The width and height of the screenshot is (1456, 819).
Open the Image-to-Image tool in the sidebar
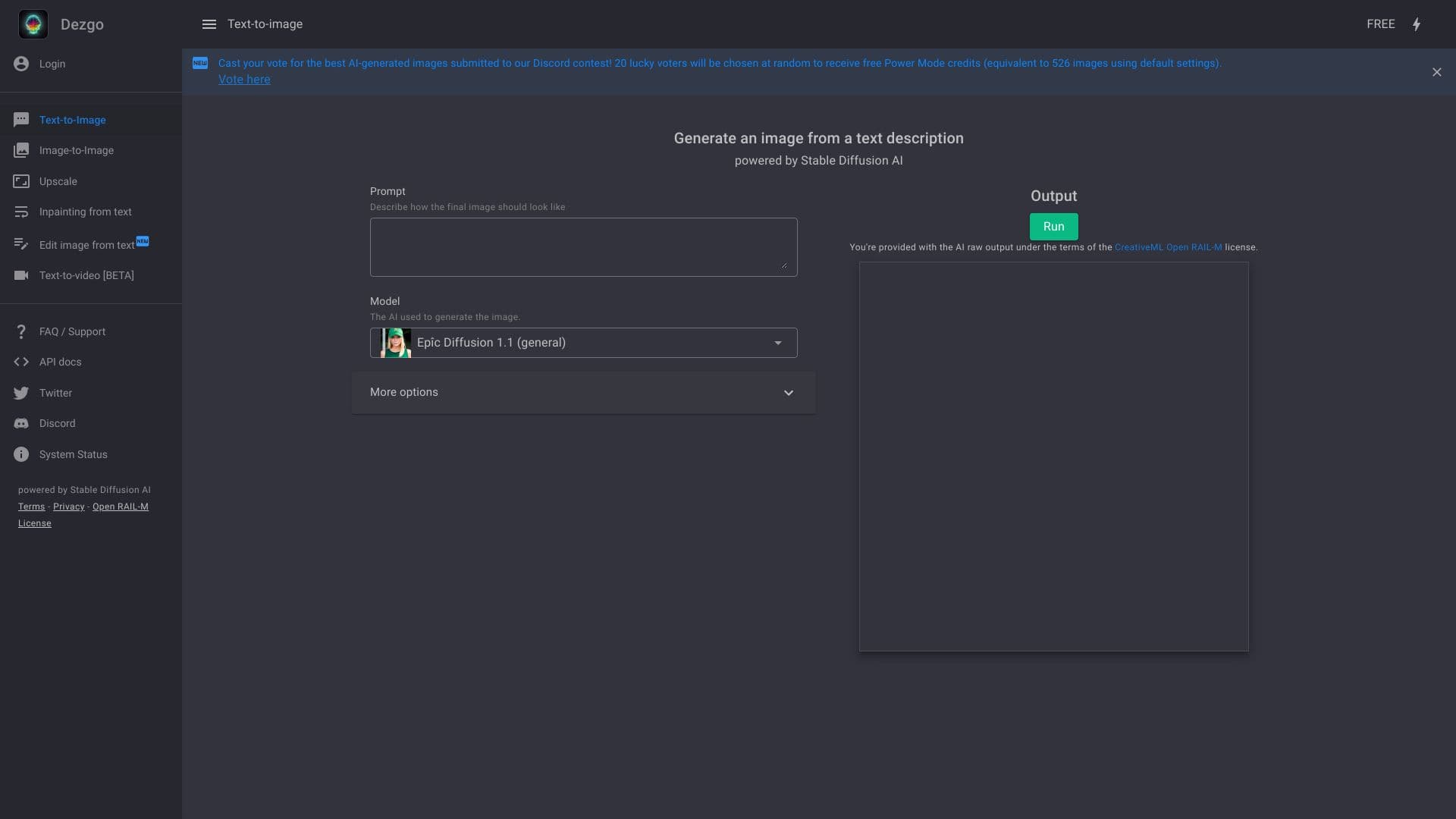77,150
